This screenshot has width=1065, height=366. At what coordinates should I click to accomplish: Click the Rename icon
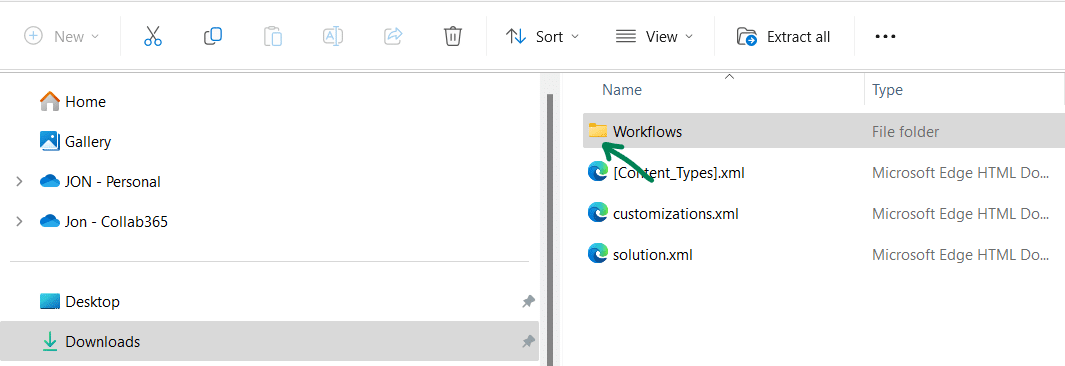333,36
